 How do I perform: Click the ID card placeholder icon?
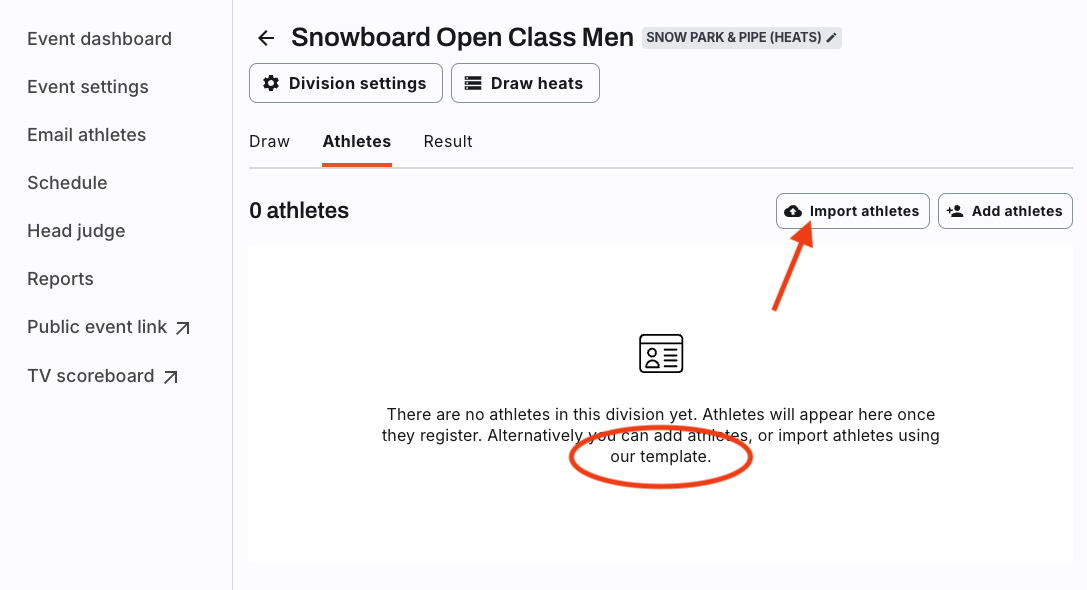(661, 354)
